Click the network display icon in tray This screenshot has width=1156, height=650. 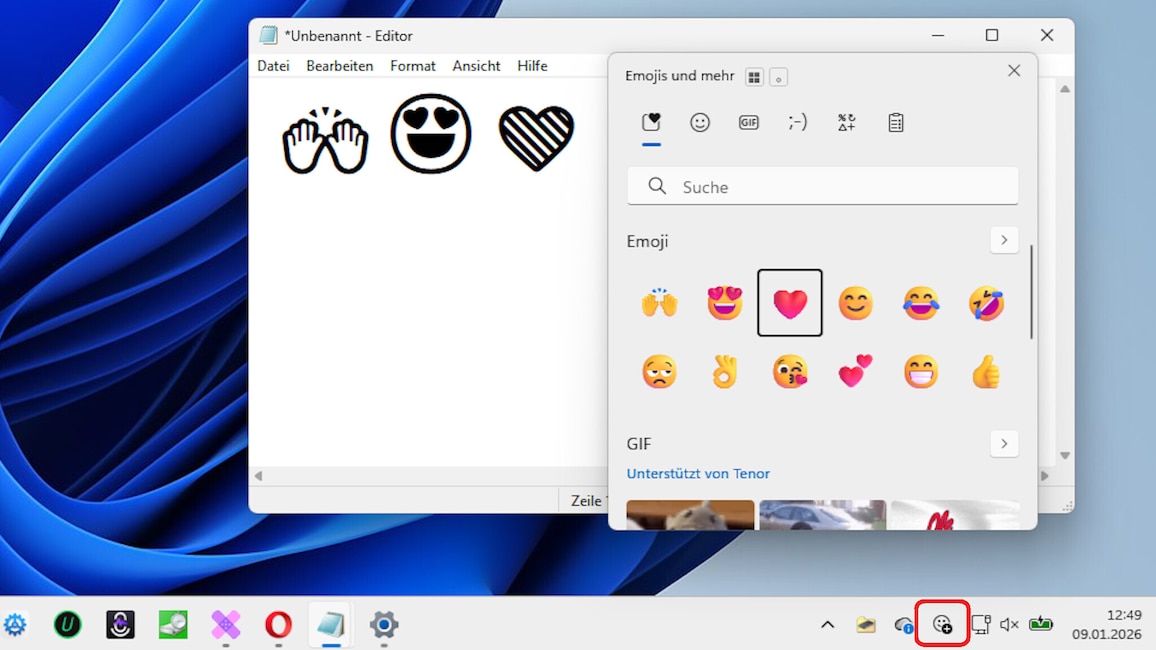click(x=981, y=625)
